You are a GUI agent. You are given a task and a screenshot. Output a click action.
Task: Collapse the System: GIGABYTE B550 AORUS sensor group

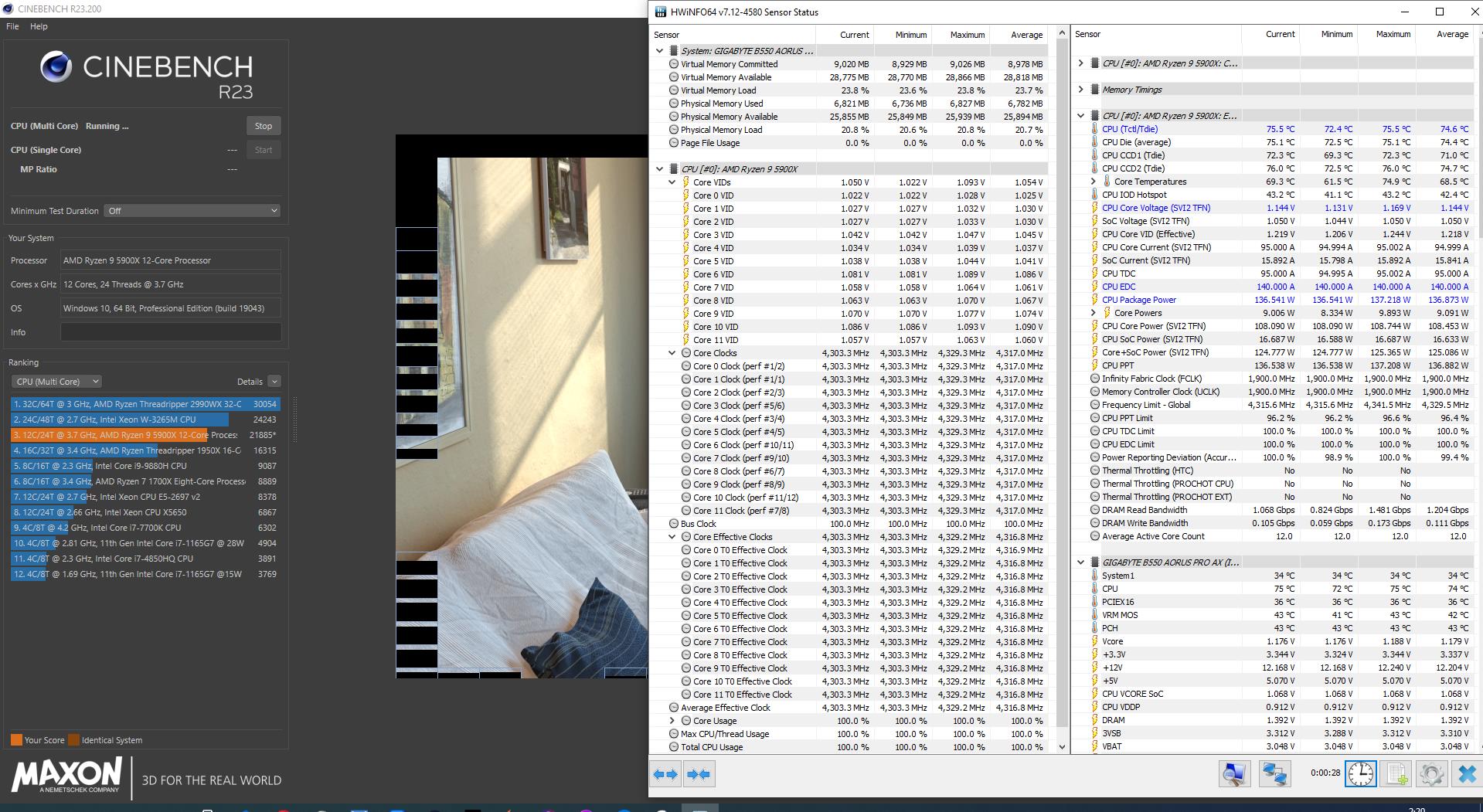click(659, 51)
